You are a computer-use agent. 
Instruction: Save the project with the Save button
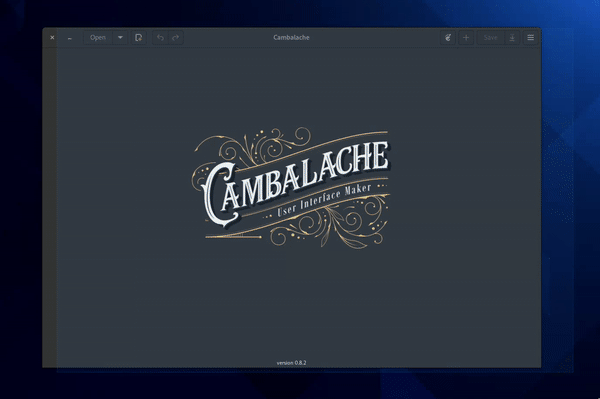point(491,37)
